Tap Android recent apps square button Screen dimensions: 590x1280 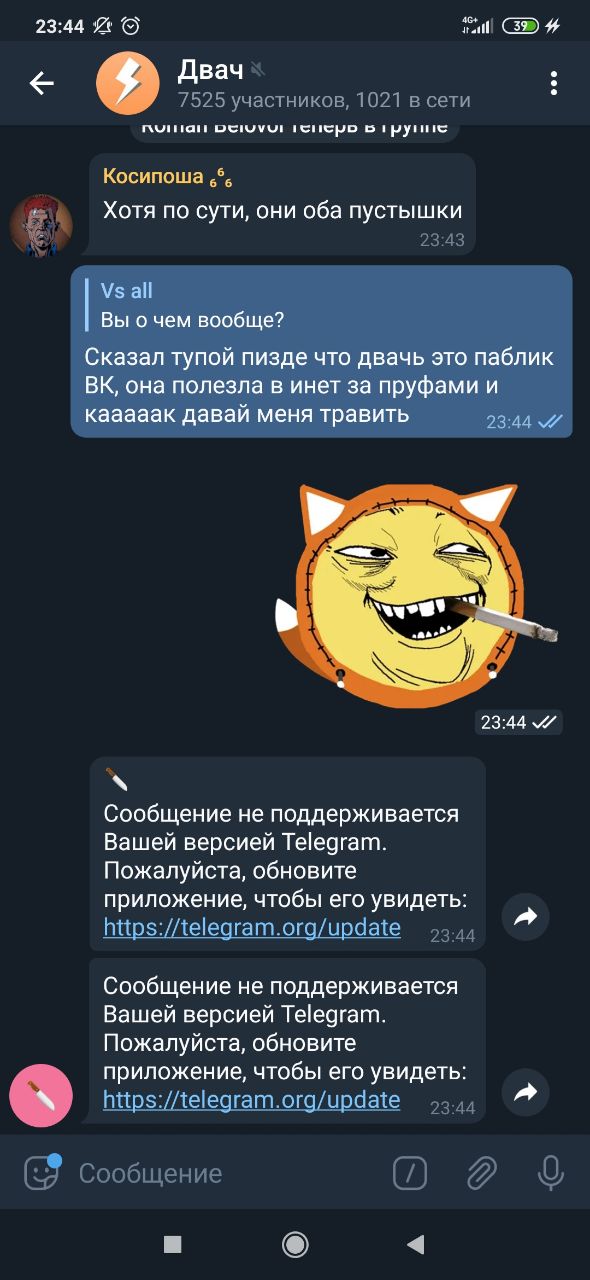(x=172, y=1244)
